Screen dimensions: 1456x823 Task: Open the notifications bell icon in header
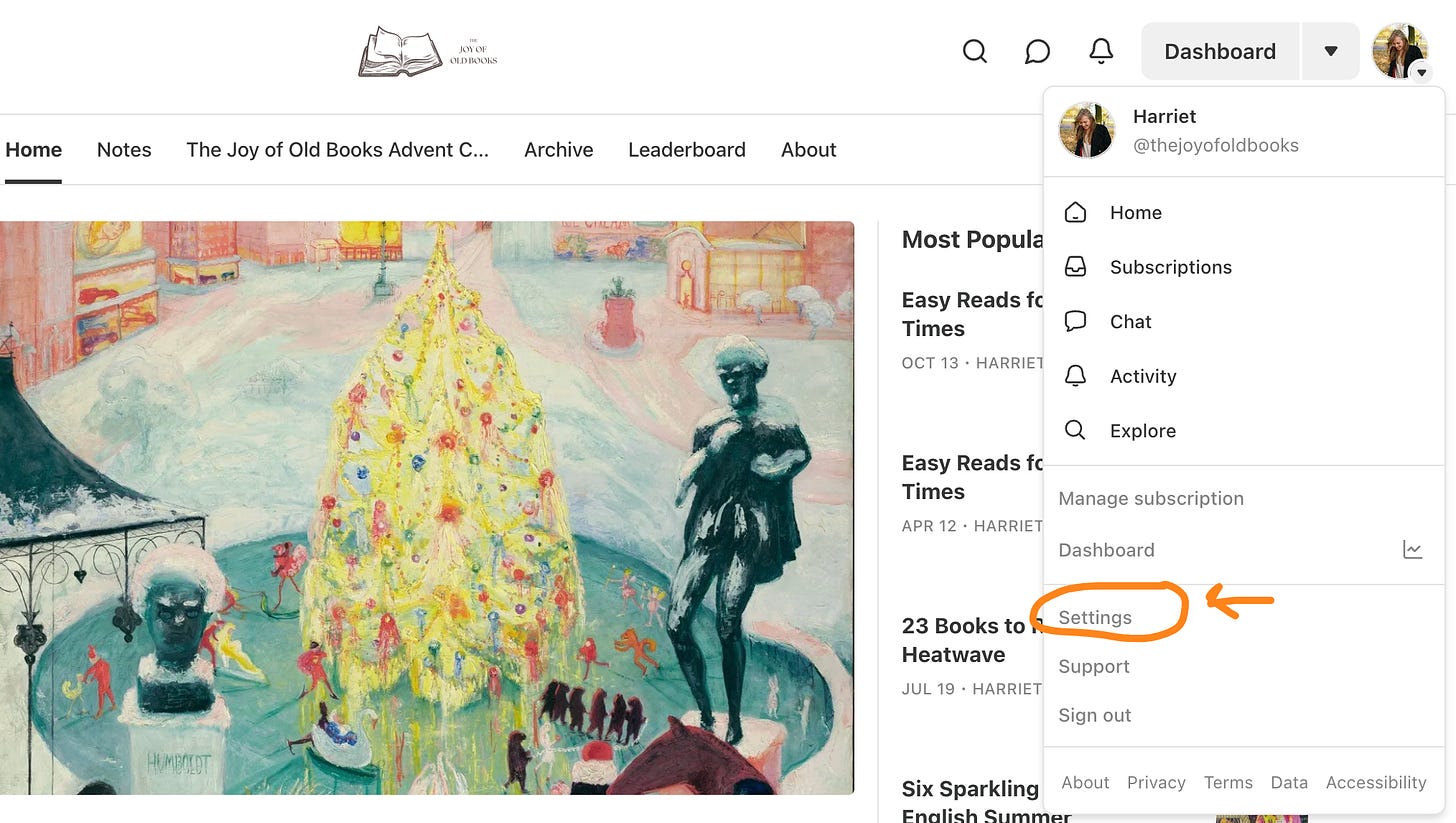[1100, 51]
